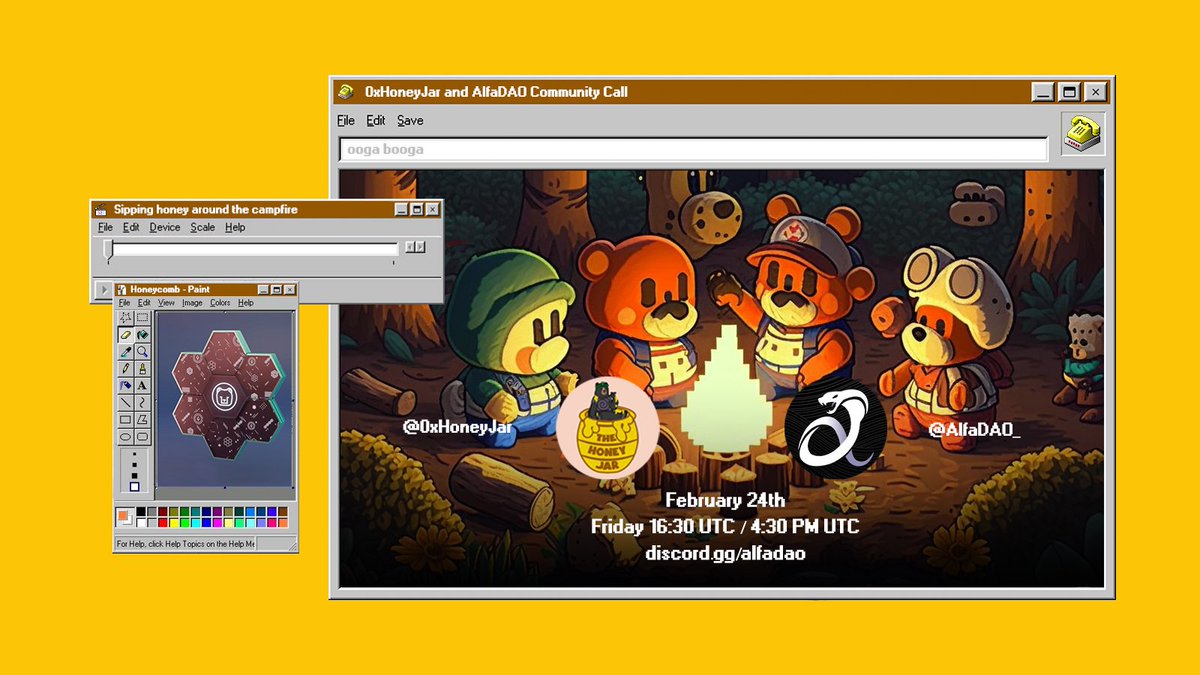Click the @0xHoneyJar handle text
Image resolution: width=1200 pixels, height=675 pixels.
click(457, 427)
